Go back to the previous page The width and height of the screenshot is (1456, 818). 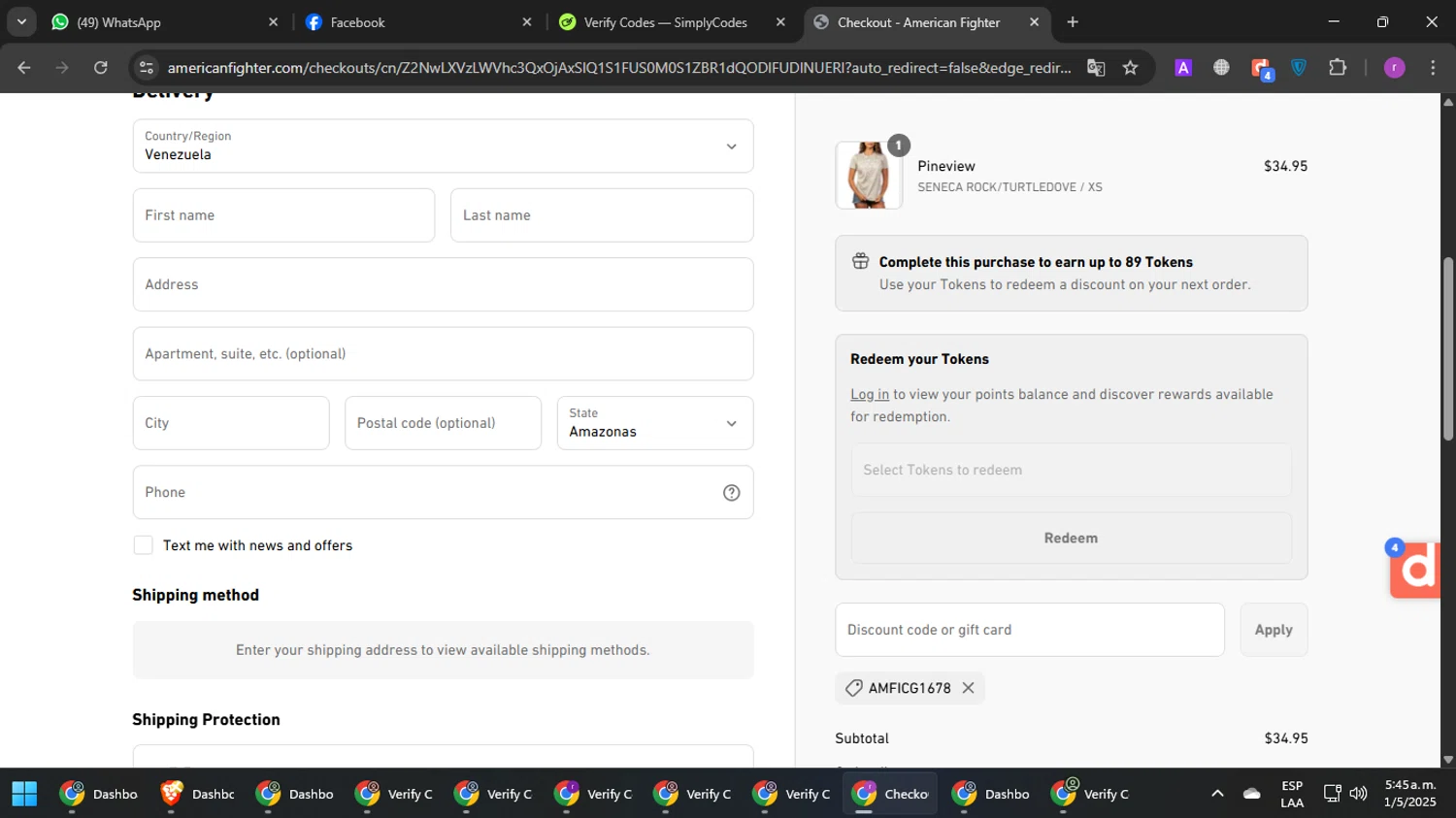tap(24, 67)
